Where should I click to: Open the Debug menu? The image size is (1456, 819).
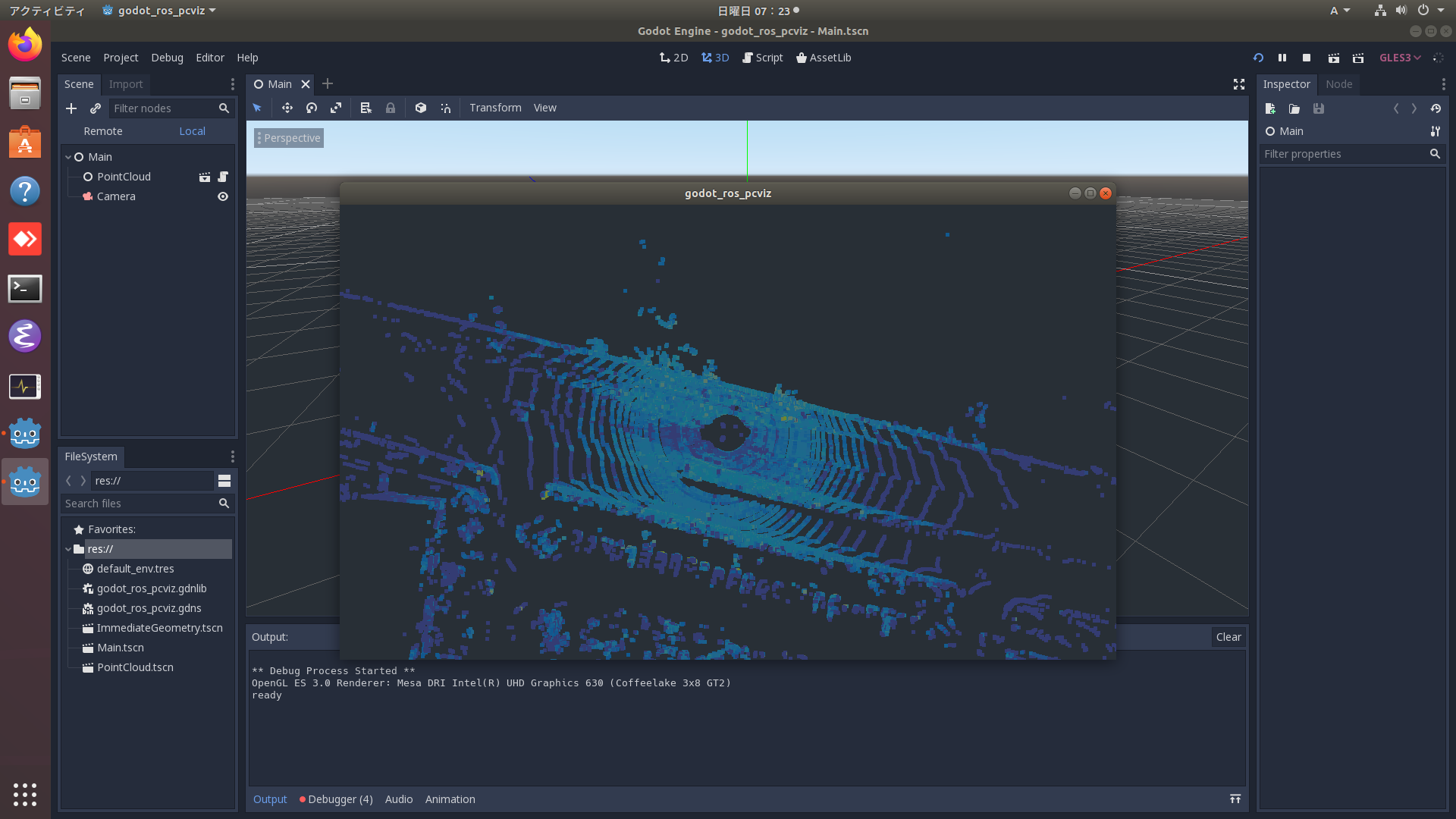[167, 58]
